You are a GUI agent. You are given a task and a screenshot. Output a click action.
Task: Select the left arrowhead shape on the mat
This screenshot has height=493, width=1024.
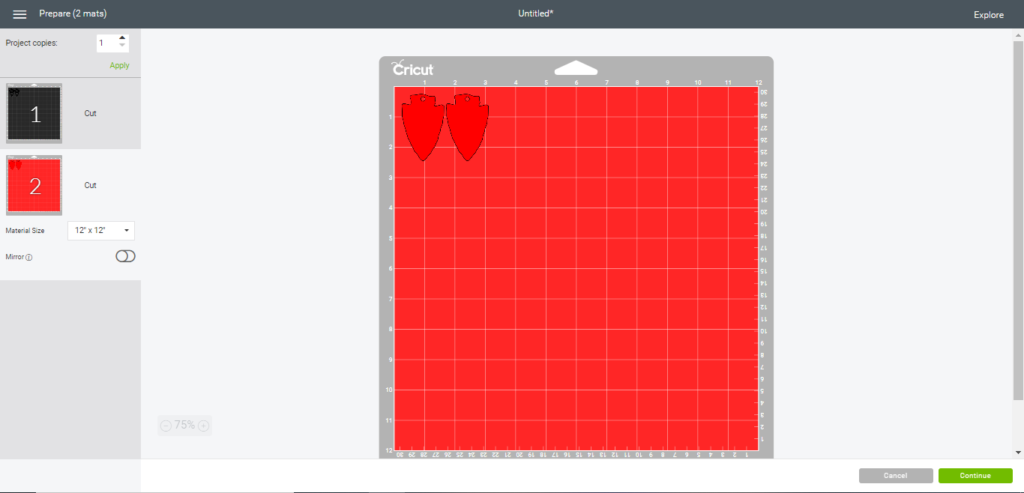[423, 127]
